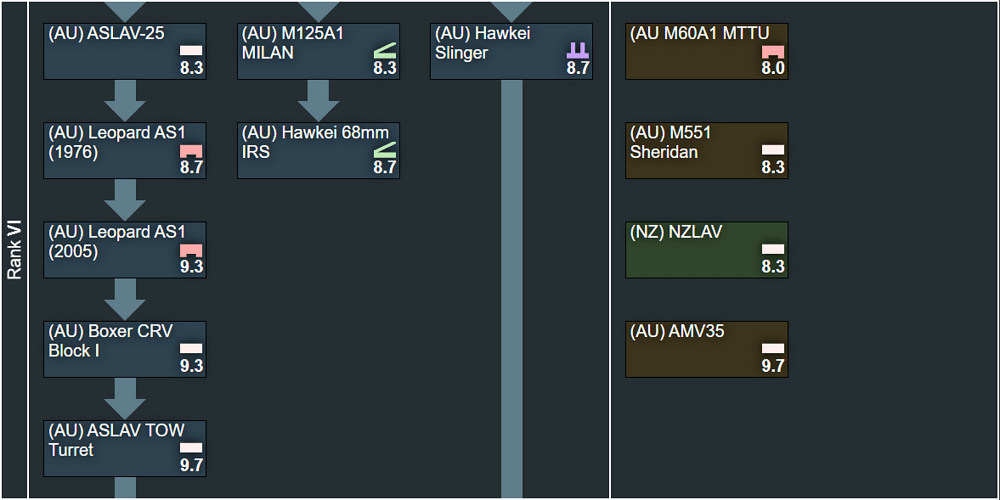
Task: Click the tank destroyer icon on Hawkei 68mm IRS
Action: [x=385, y=150]
